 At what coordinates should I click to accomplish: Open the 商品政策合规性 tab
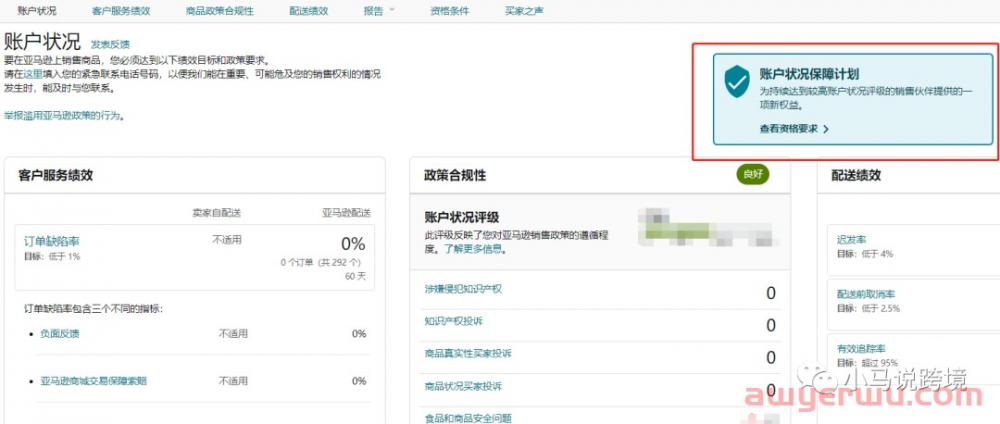point(220,11)
